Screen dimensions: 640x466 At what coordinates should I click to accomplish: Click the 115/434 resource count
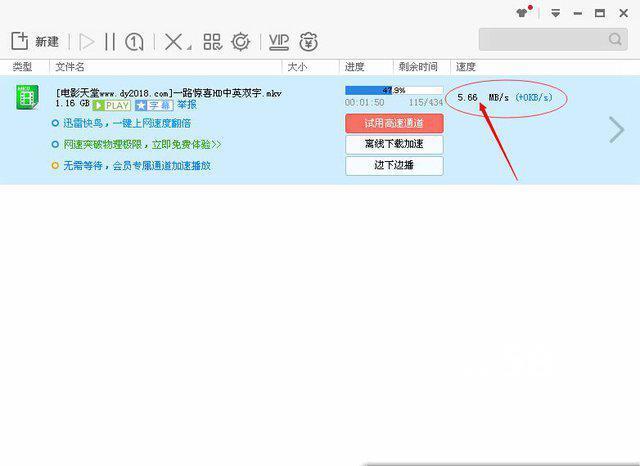[426, 102]
